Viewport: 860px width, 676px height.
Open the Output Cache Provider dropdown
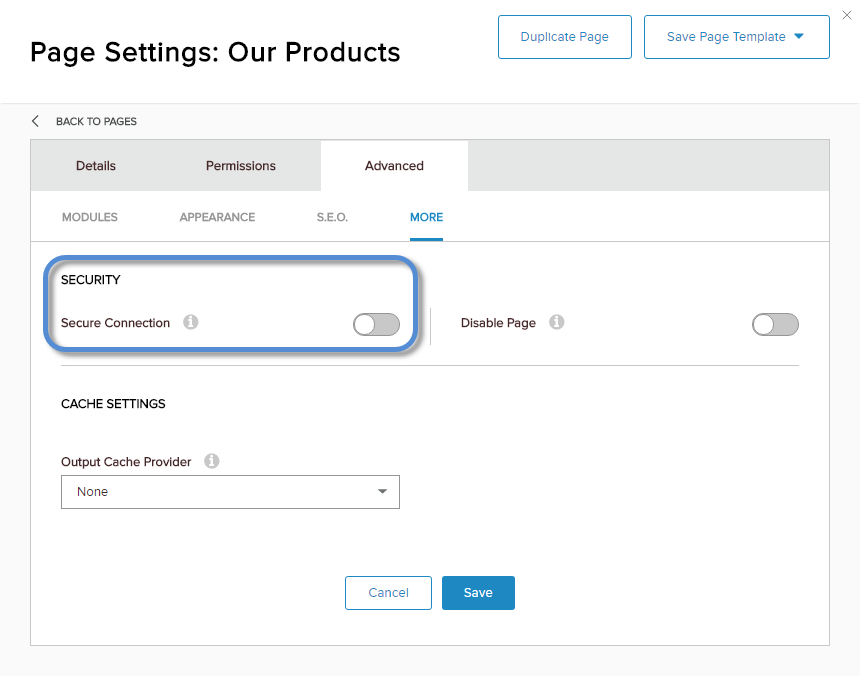[x=230, y=492]
